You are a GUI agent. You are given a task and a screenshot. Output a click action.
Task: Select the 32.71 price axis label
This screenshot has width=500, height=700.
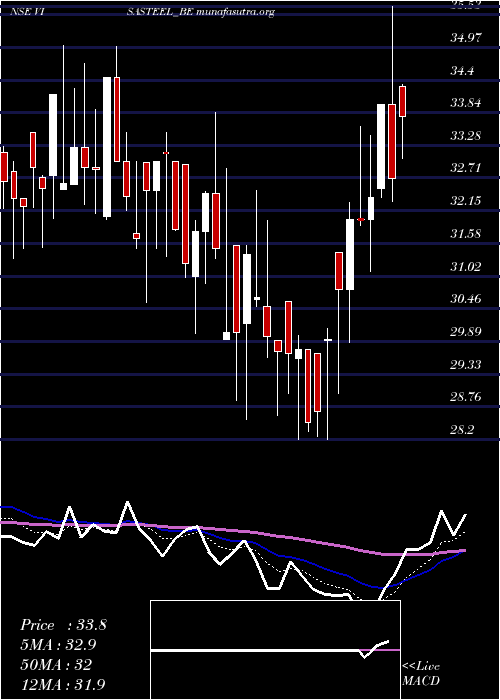pos(466,168)
